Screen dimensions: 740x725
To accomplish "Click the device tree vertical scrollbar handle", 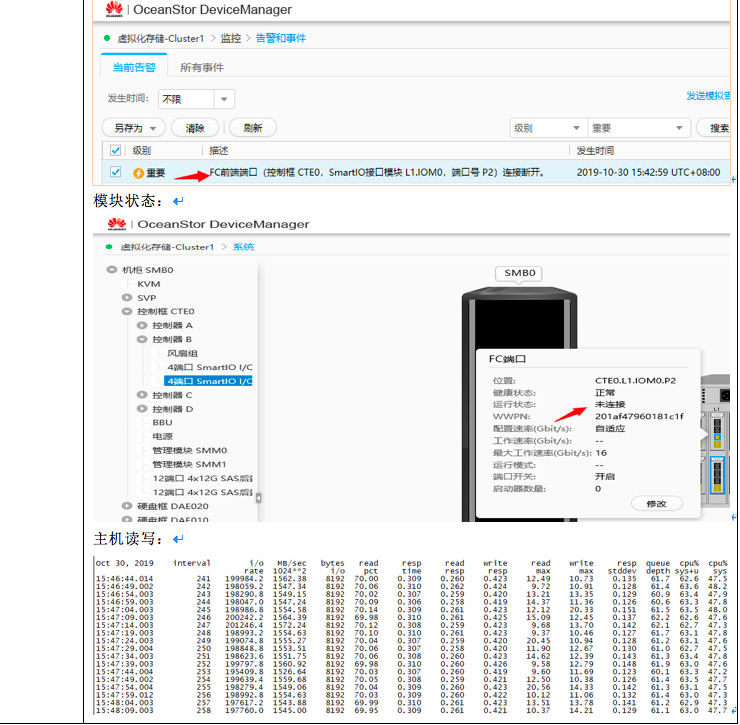I will click(x=258, y=498).
